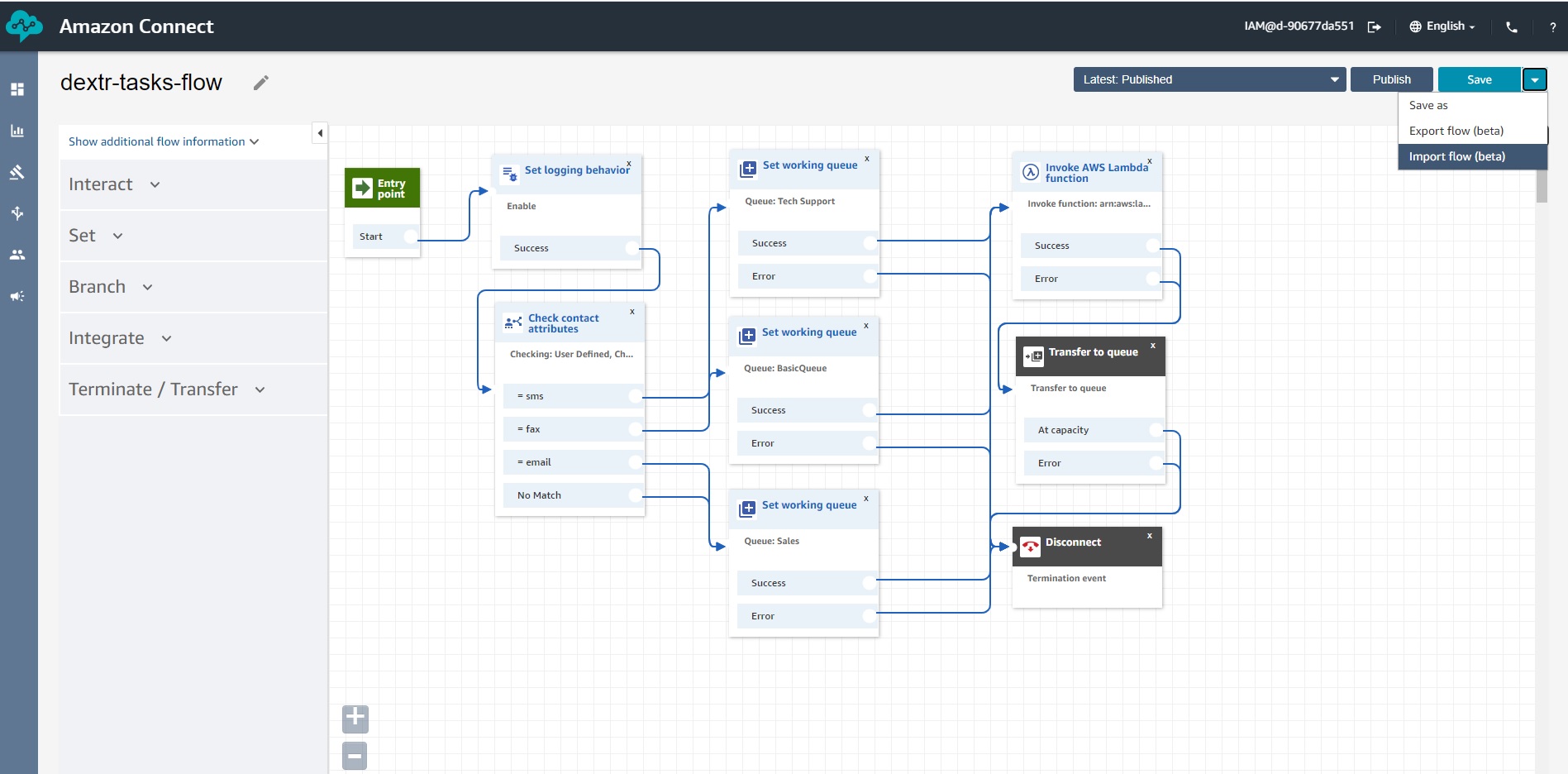1568x774 pixels.
Task: Click the Entry point arrow icon
Action: point(362,189)
